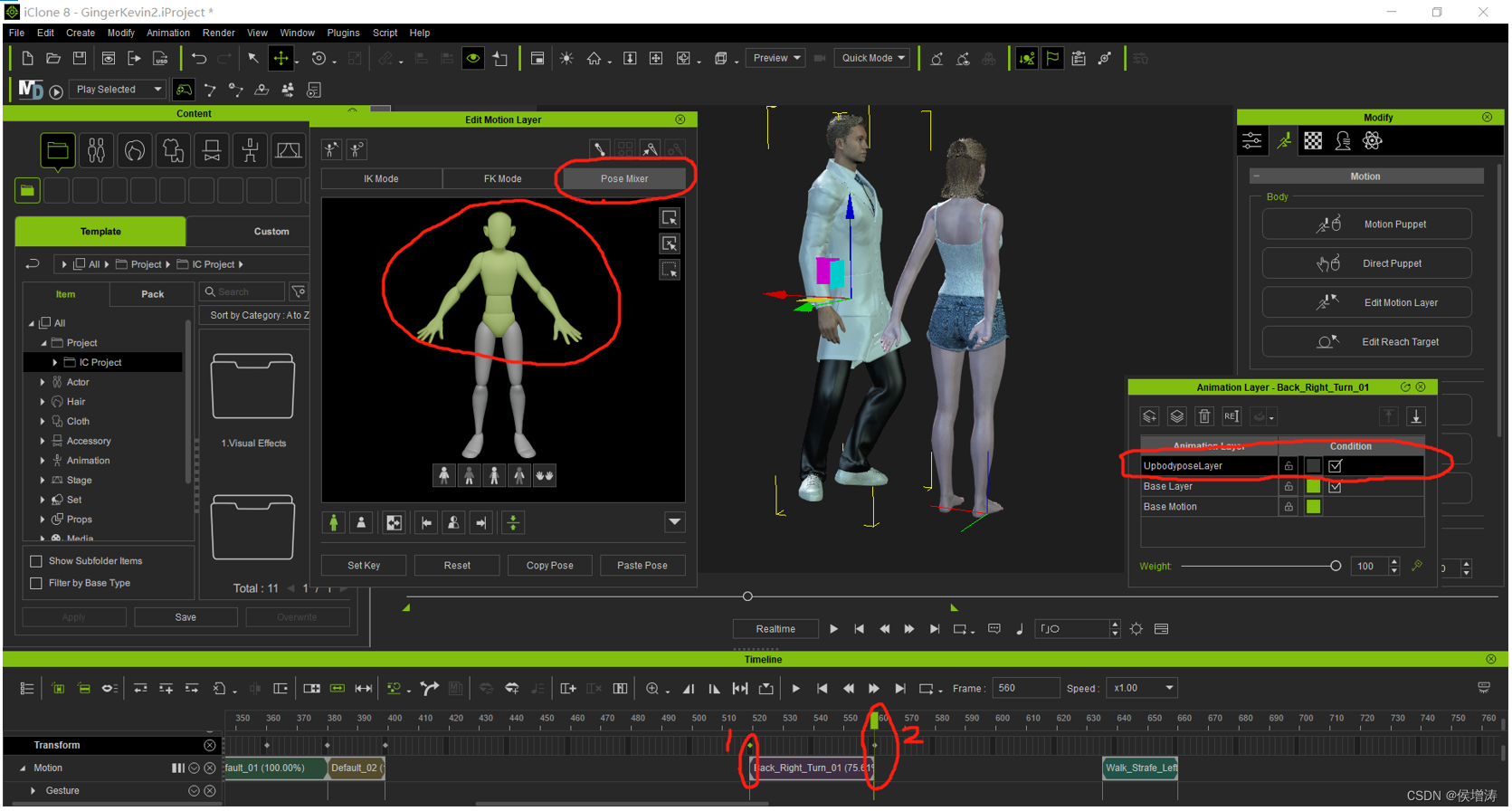Activate the Move object tool

tap(281, 59)
